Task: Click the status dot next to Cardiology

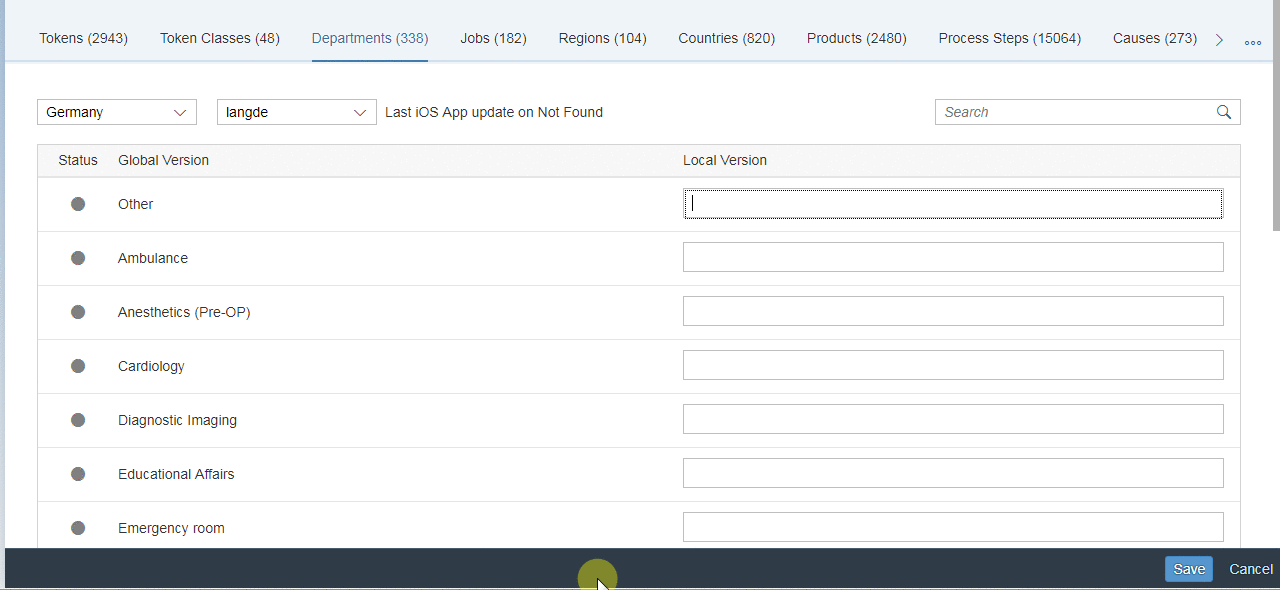Action: (78, 365)
